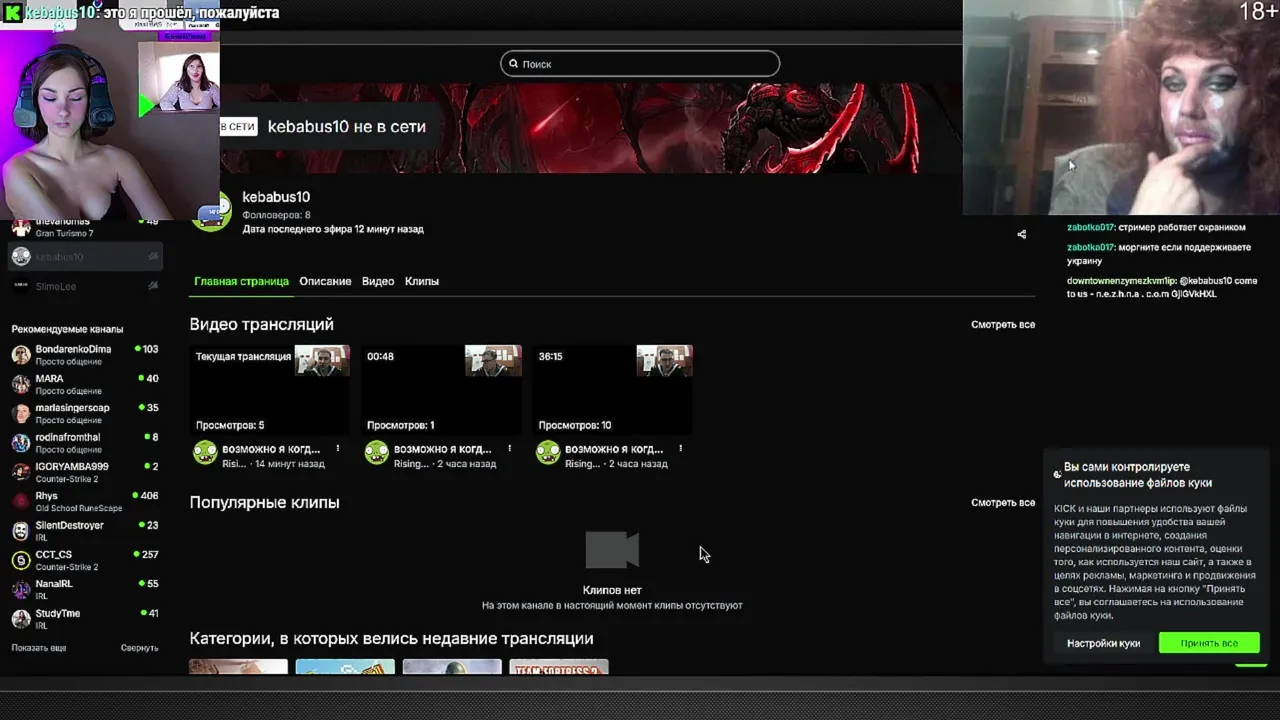Open Настройки куки button
This screenshot has height=720, width=1280.
[x=1103, y=643]
